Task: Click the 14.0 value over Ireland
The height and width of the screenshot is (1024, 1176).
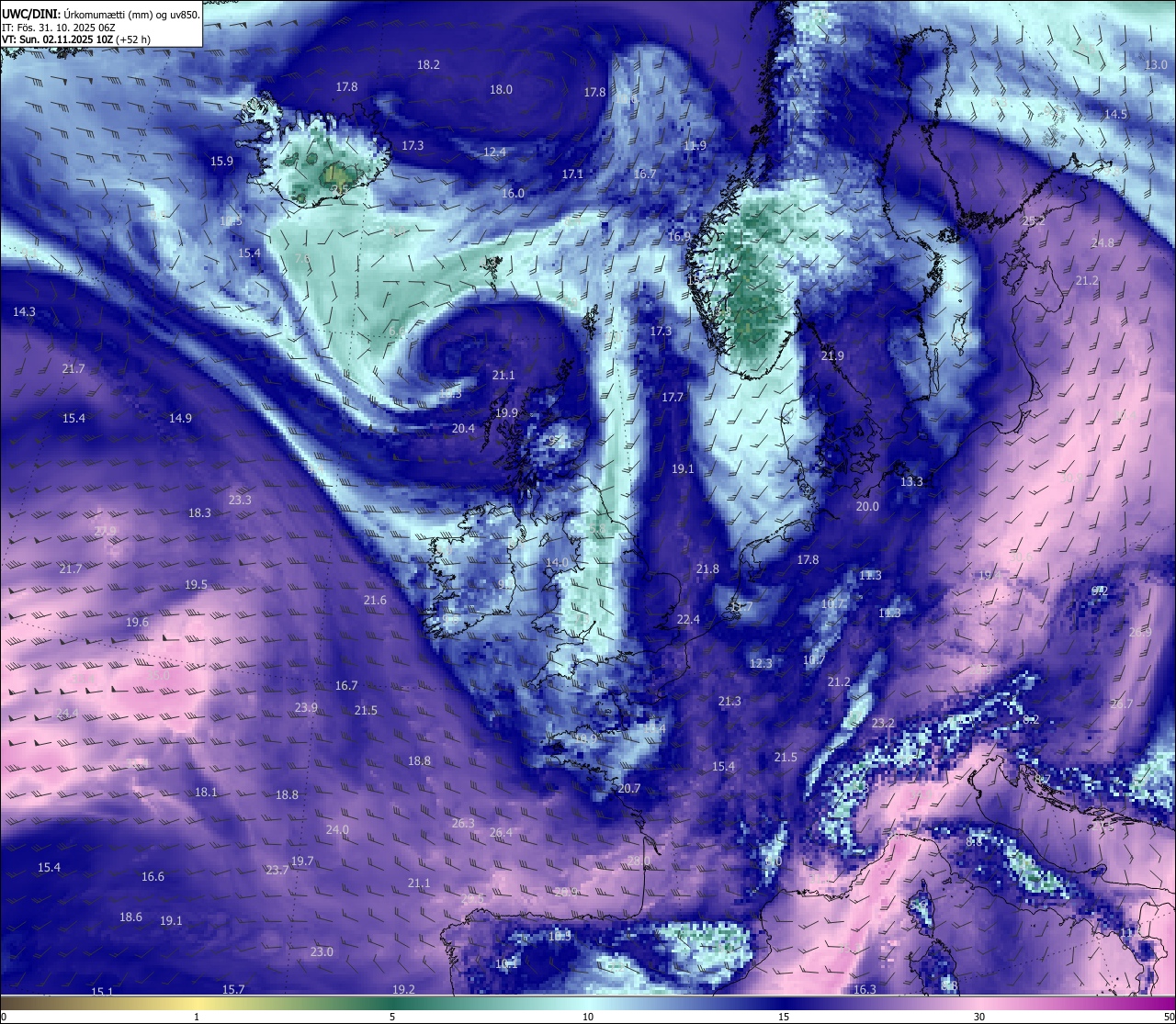Action: (557, 562)
